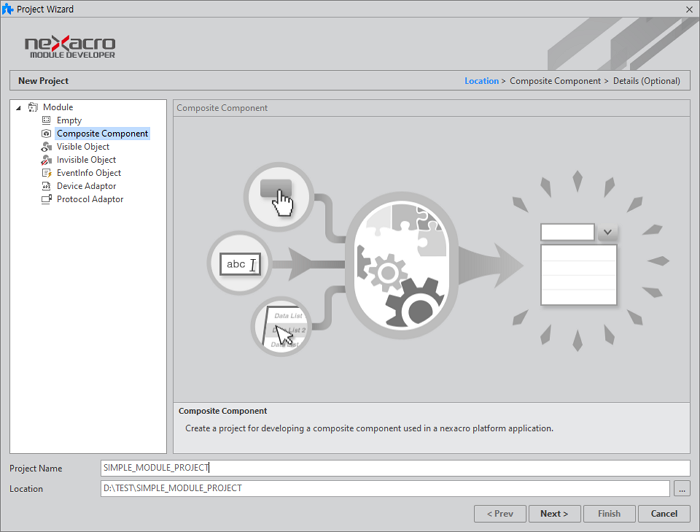The image size is (700, 532).
Task: Collapse the Module tree node
Action: tap(19, 107)
